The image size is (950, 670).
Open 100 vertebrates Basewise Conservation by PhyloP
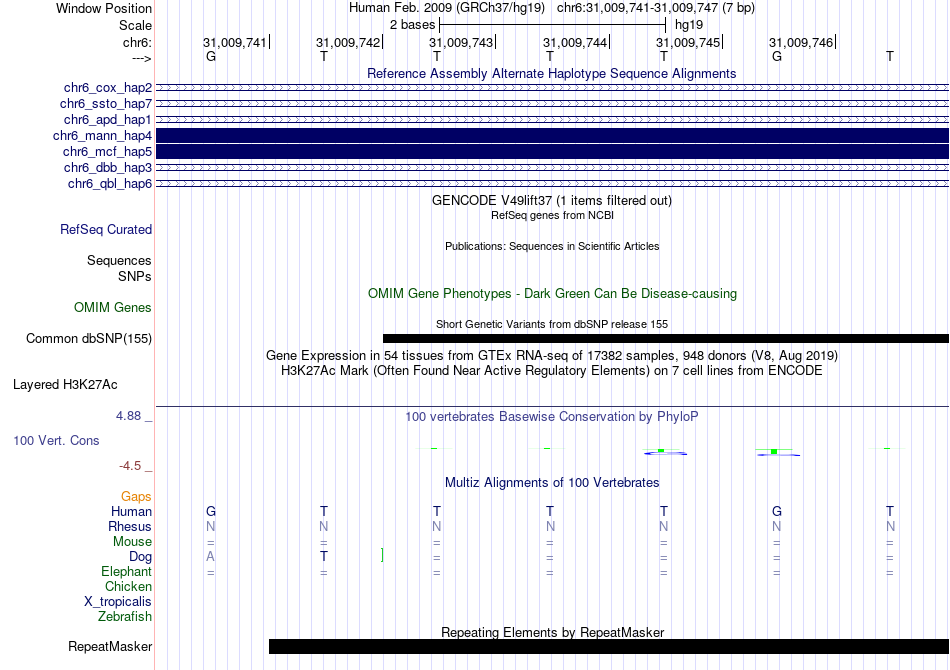click(551, 417)
